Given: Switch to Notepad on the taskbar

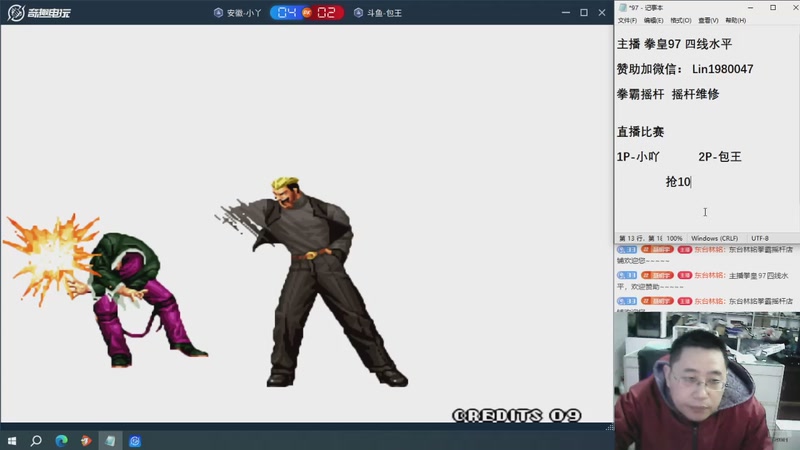Looking at the screenshot, I should pyautogui.click(x=110, y=441).
